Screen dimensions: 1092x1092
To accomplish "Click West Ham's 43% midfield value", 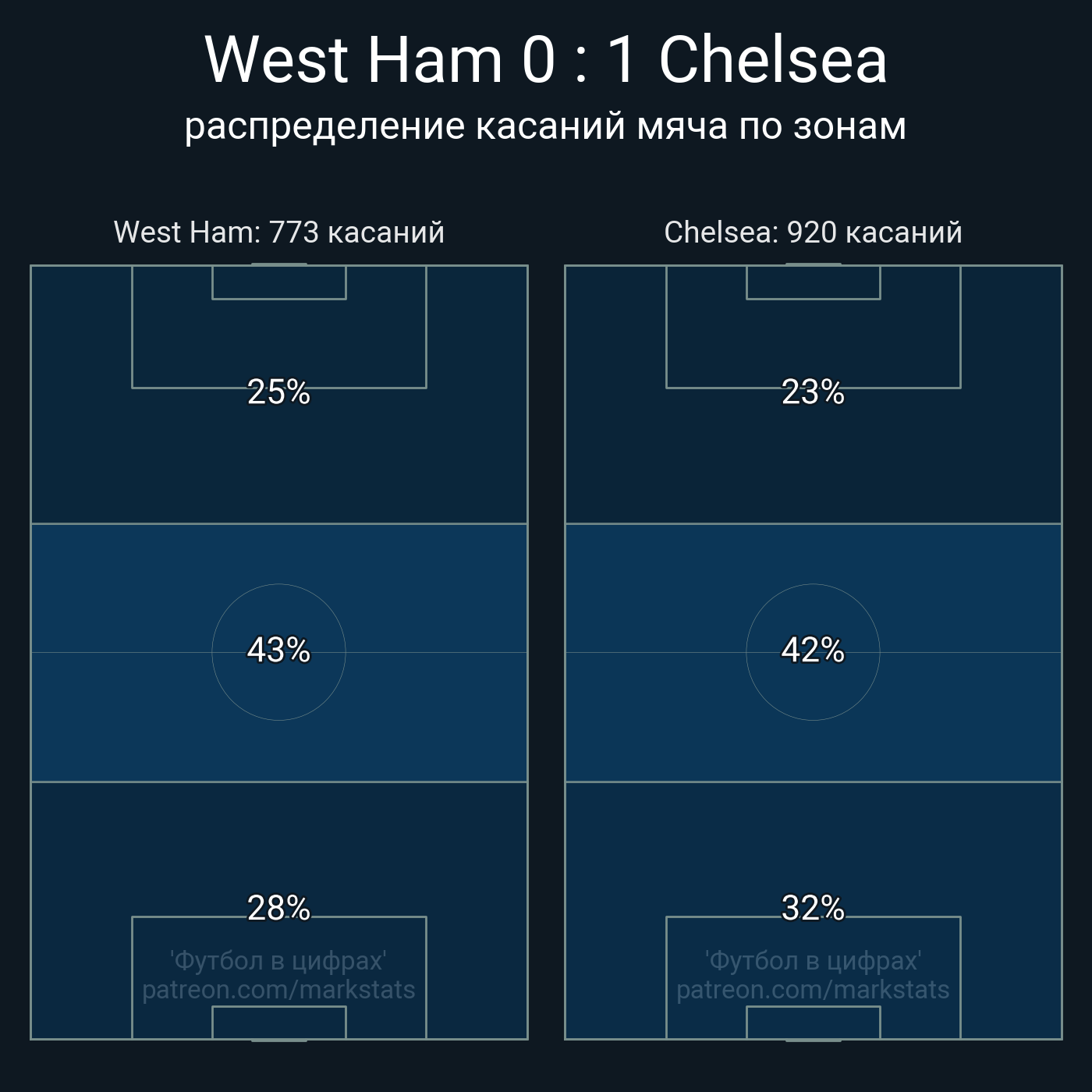I will tap(278, 650).
